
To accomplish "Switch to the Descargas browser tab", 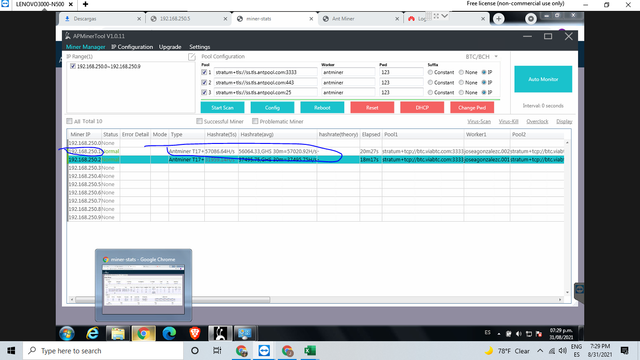I will 101,19.
